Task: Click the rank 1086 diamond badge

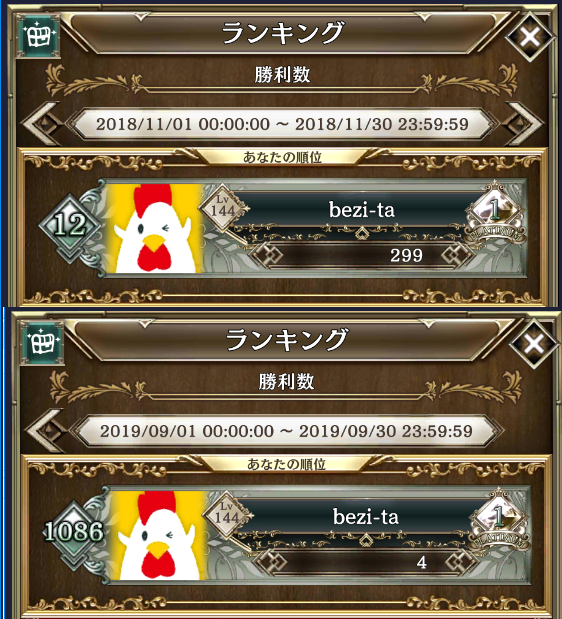Action: click(74, 532)
